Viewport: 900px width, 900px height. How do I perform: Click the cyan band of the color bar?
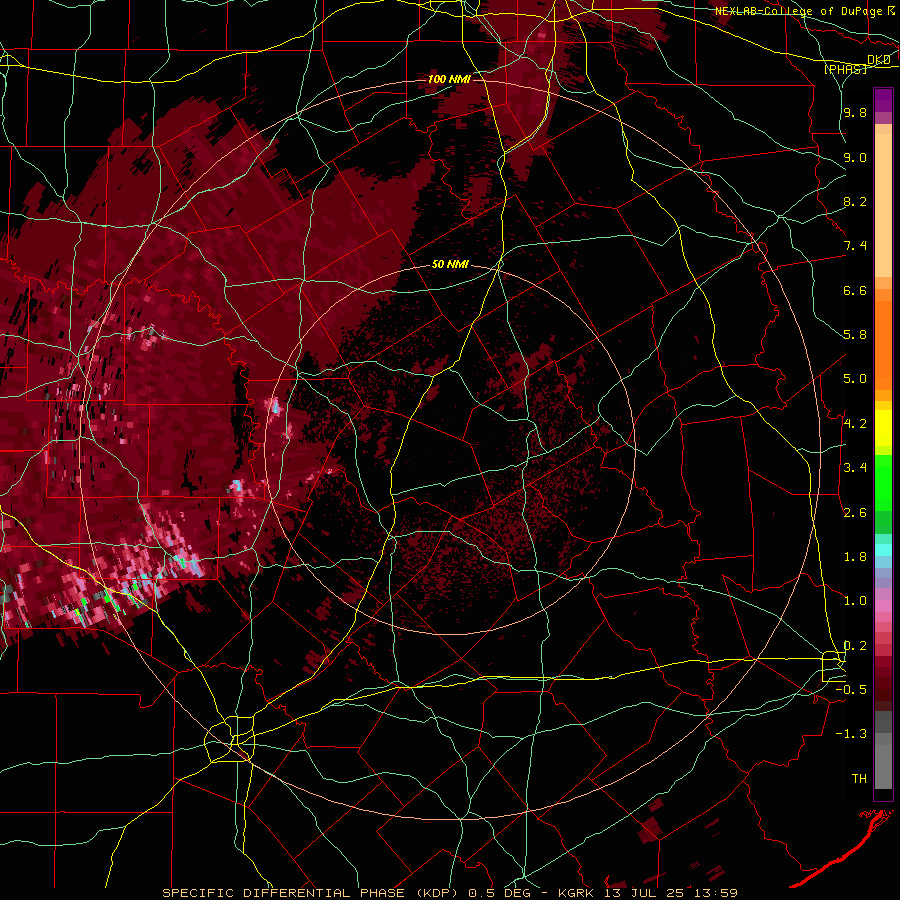click(883, 550)
